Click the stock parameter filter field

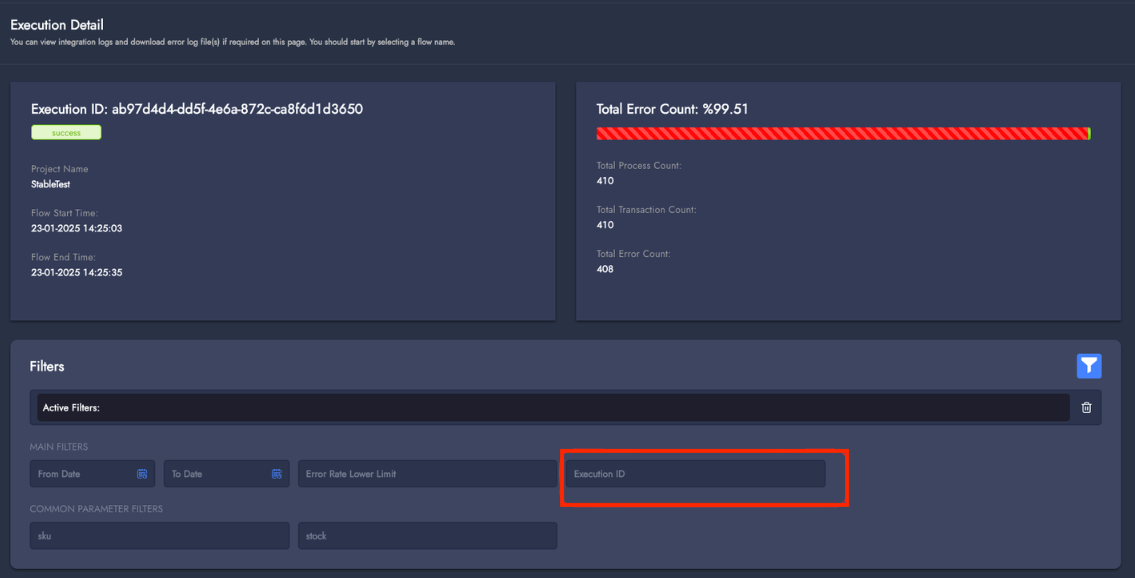click(x=427, y=536)
